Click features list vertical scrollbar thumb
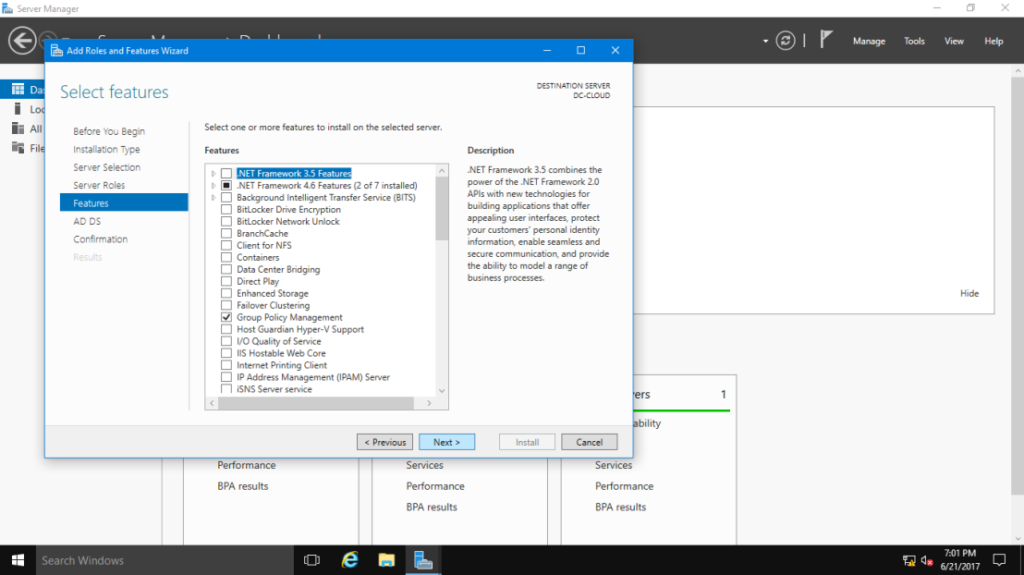 442,208
